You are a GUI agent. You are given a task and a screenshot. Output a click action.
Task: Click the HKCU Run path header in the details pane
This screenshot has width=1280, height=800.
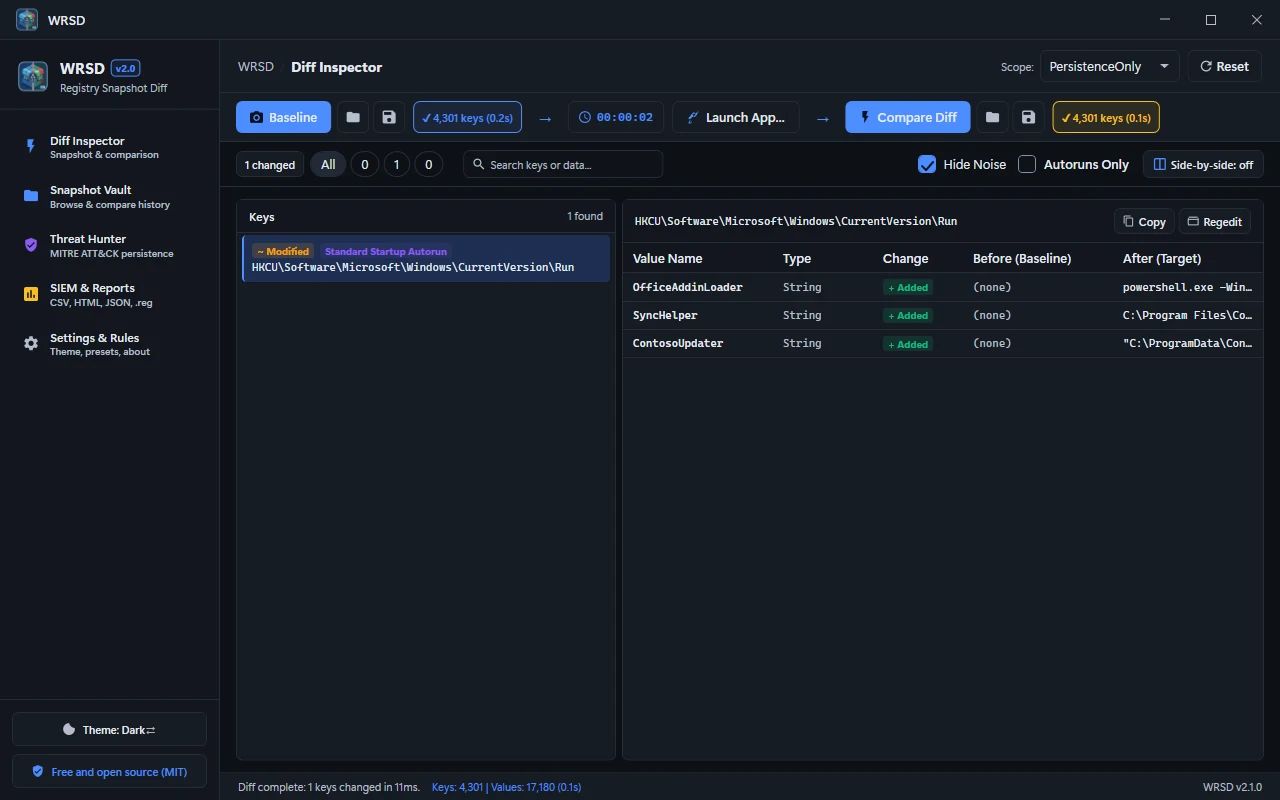coord(796,221)
